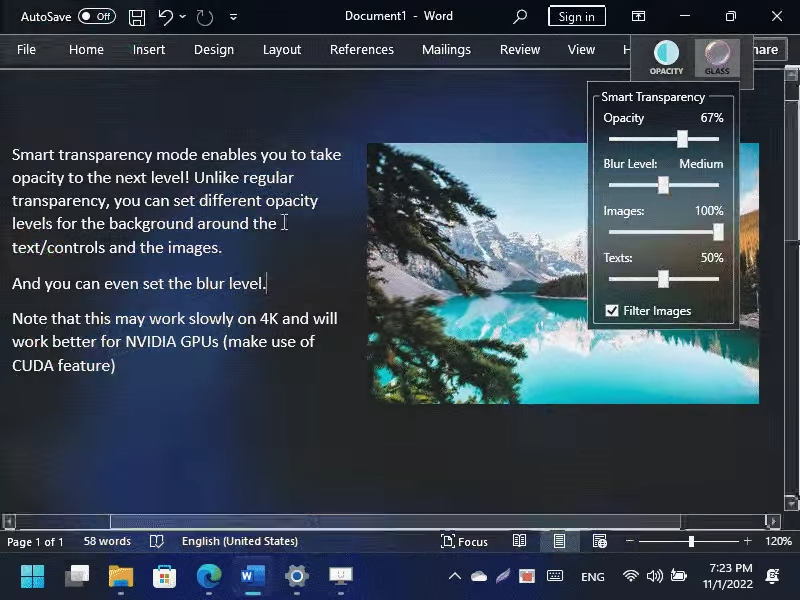This screenshot has height=600, width=800.
Task: Open the title bar Search magnifier
Action: pyautogui.click(x=520, y=17)
